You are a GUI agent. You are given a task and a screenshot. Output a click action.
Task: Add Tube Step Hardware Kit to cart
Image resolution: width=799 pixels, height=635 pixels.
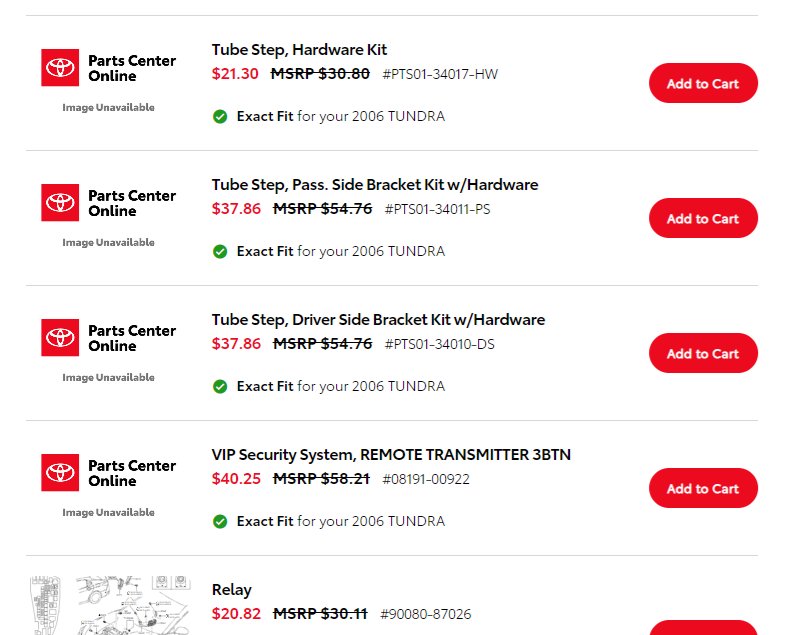coord(703,83)
